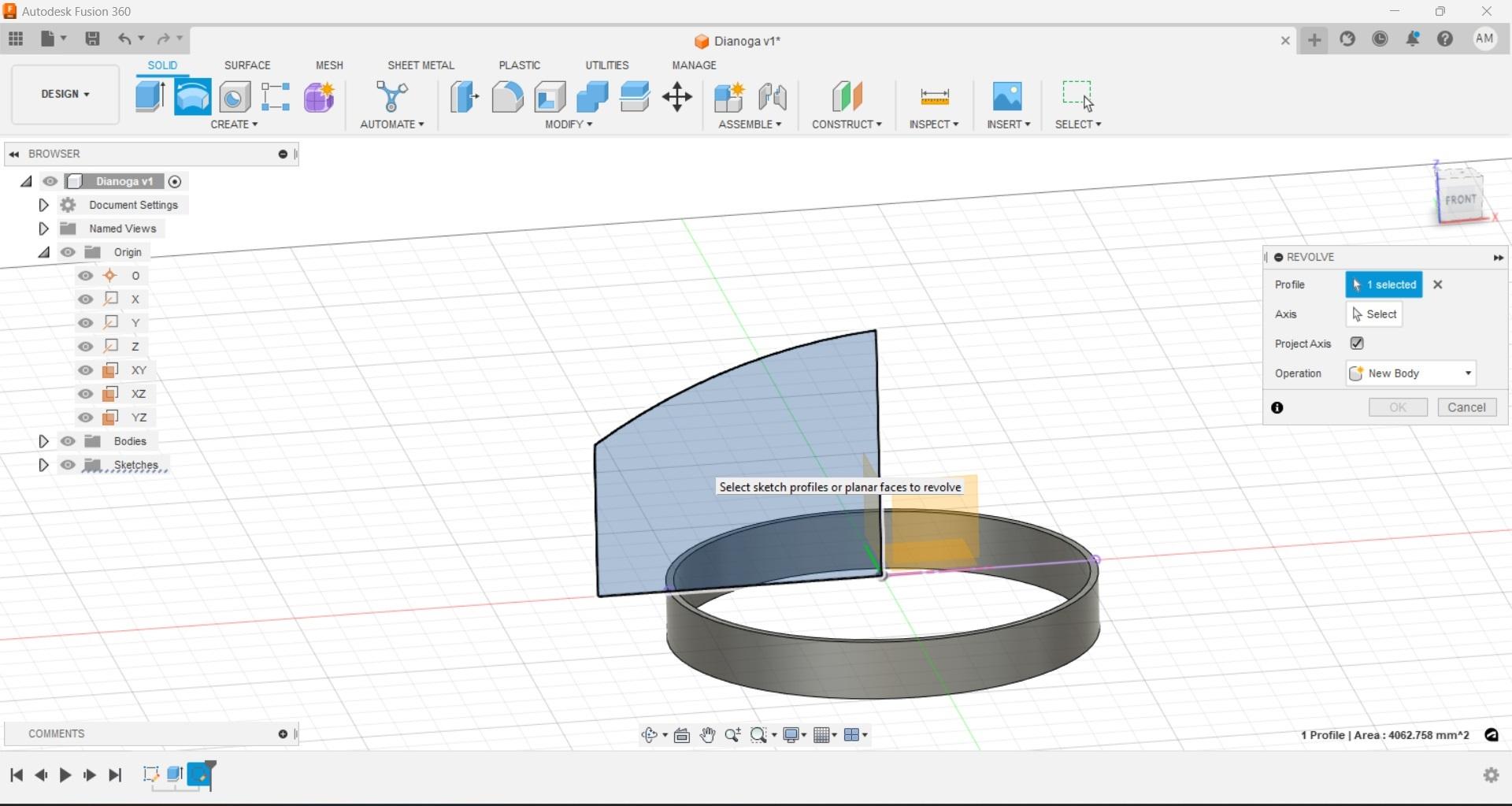The height and width of the screenshot is (806, 1512).
Task: Select the Hole tool icon
Action: coord(235,97)
